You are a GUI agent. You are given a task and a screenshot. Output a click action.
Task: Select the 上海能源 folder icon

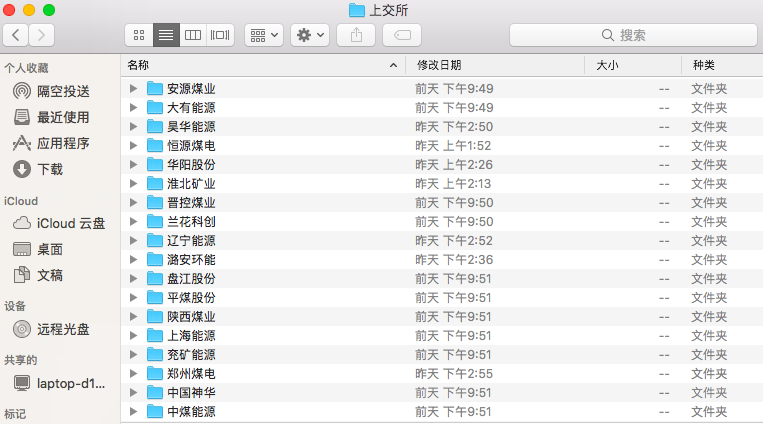(155, 335)
